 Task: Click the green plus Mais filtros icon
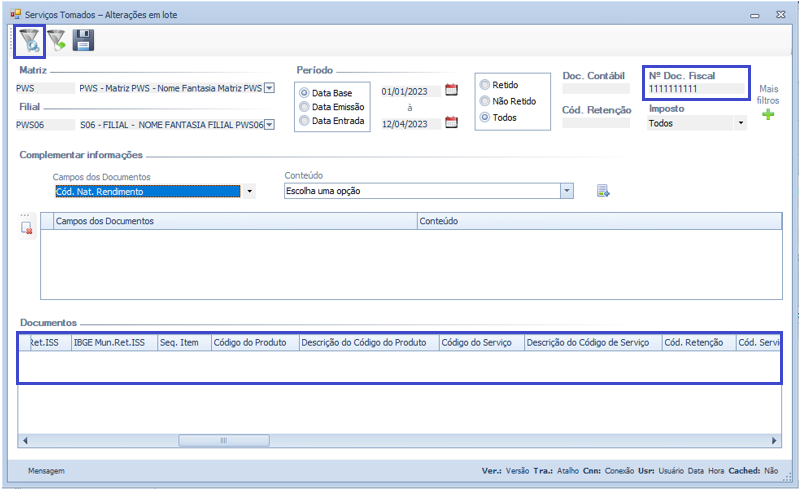[x=768, y=114]
